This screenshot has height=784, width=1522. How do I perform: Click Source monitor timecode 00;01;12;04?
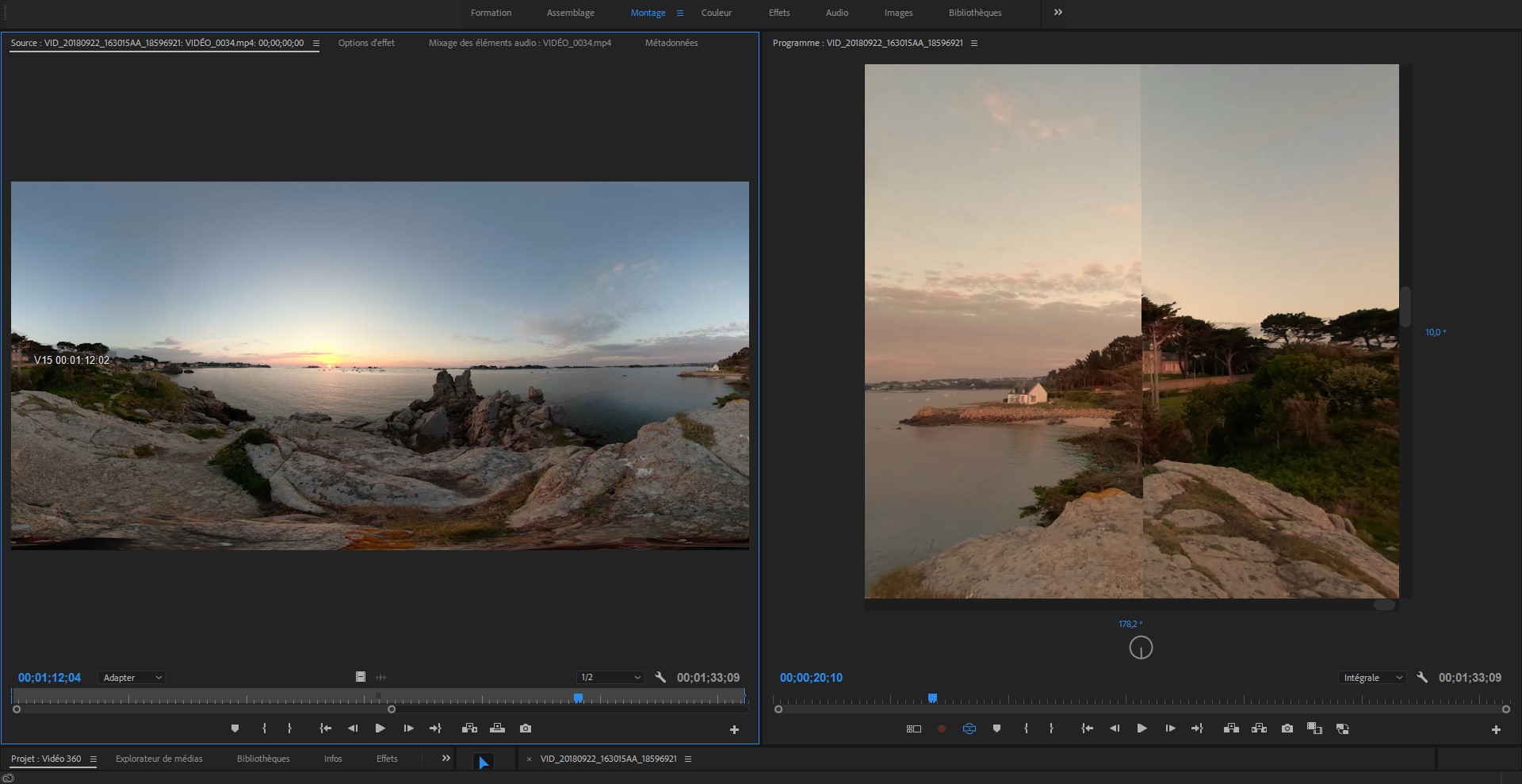tap(49, 678)
